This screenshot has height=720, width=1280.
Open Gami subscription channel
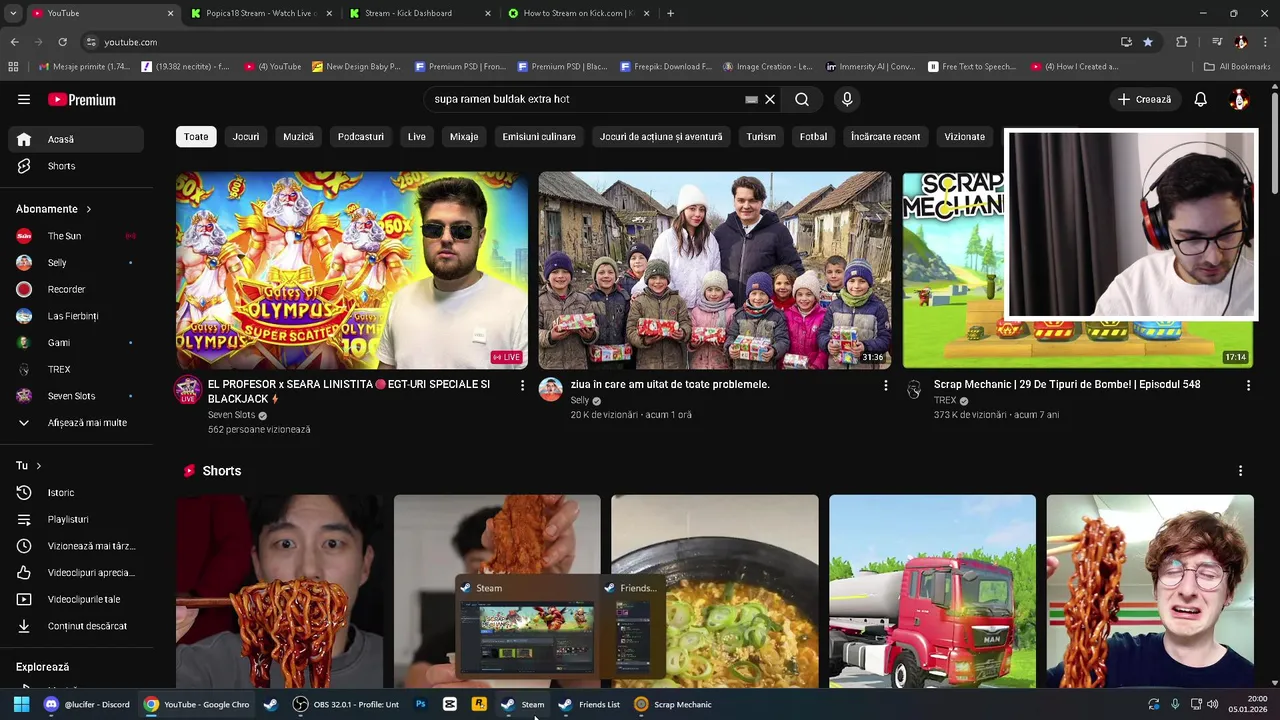pos(76,343)
